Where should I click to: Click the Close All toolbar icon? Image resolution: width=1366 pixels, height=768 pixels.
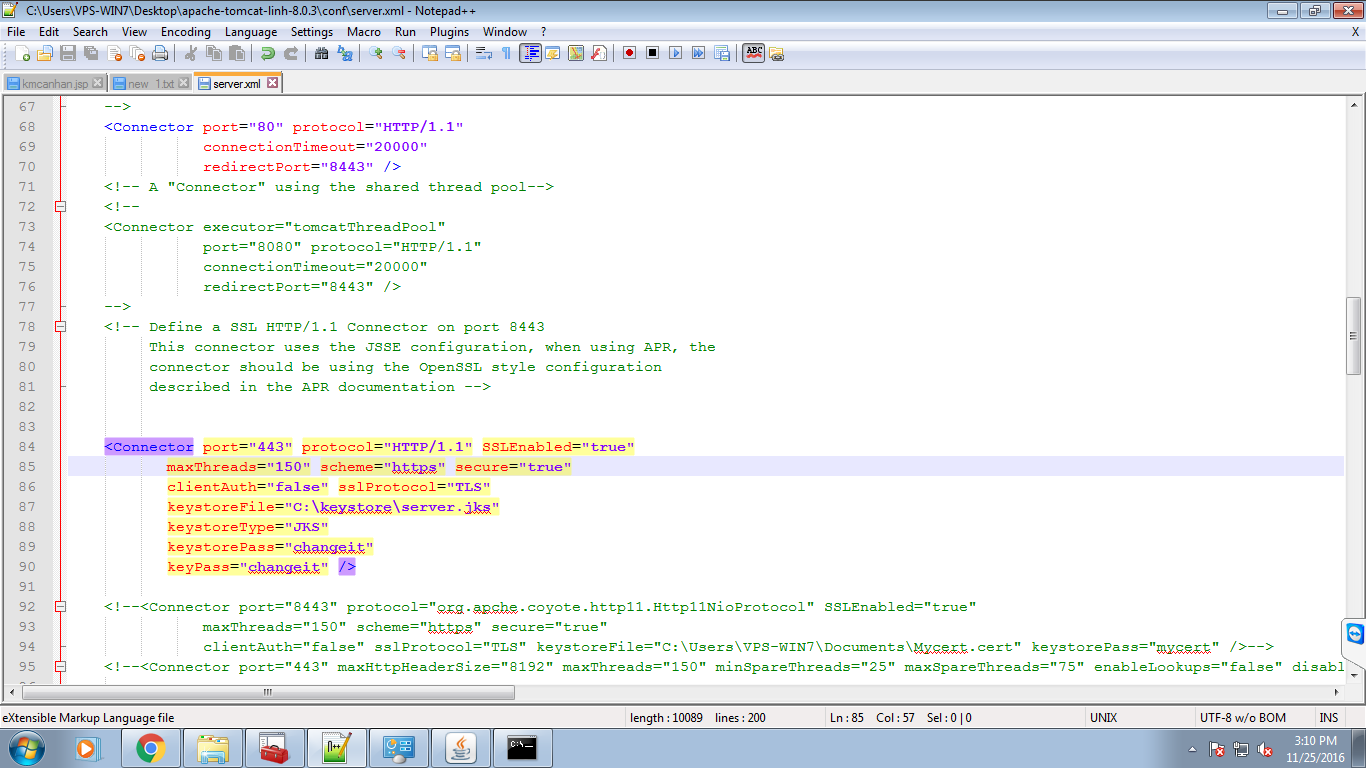click(x=138, y=53)
